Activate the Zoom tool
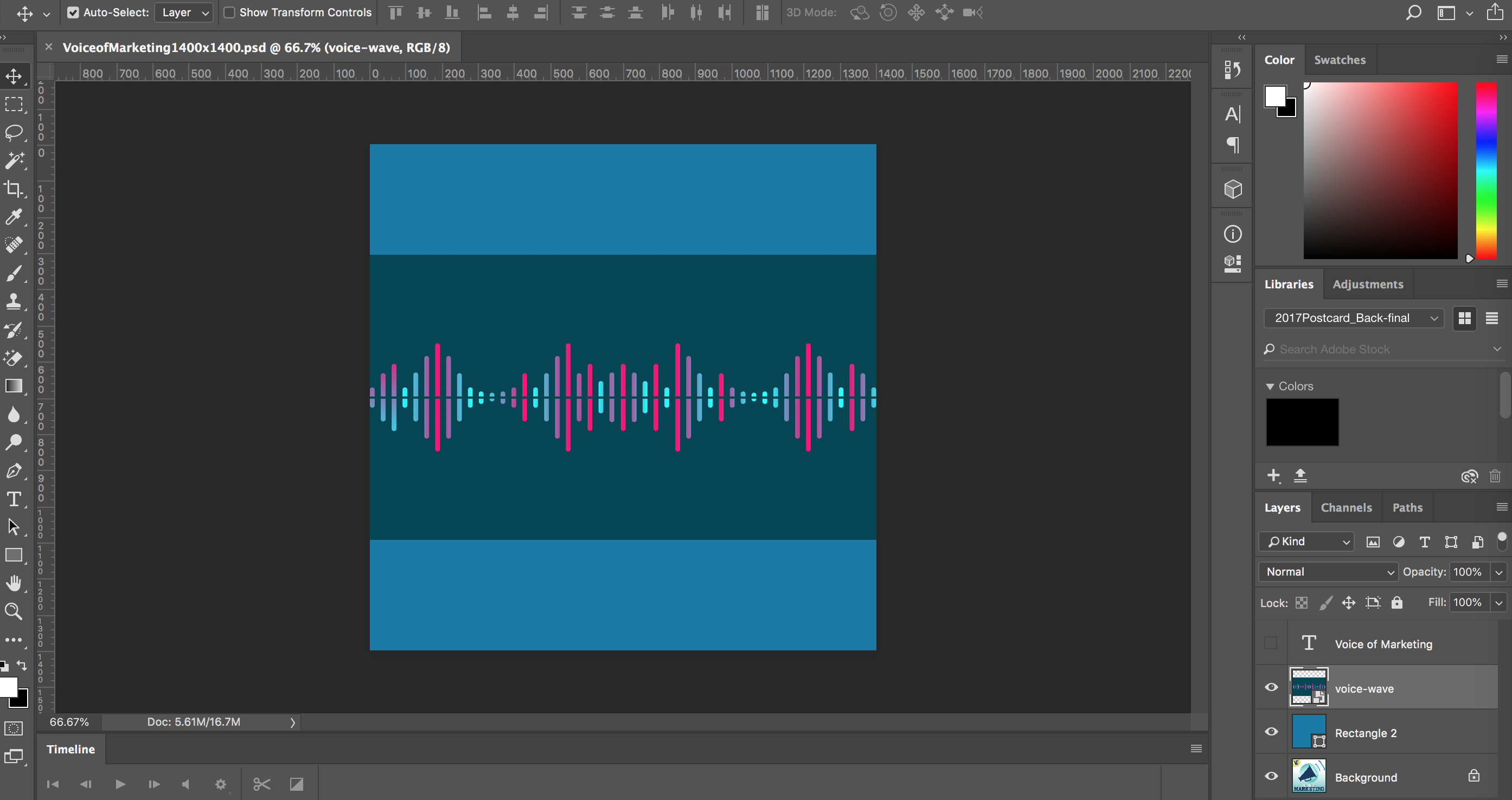1512x800 pixels. point(14,612)
